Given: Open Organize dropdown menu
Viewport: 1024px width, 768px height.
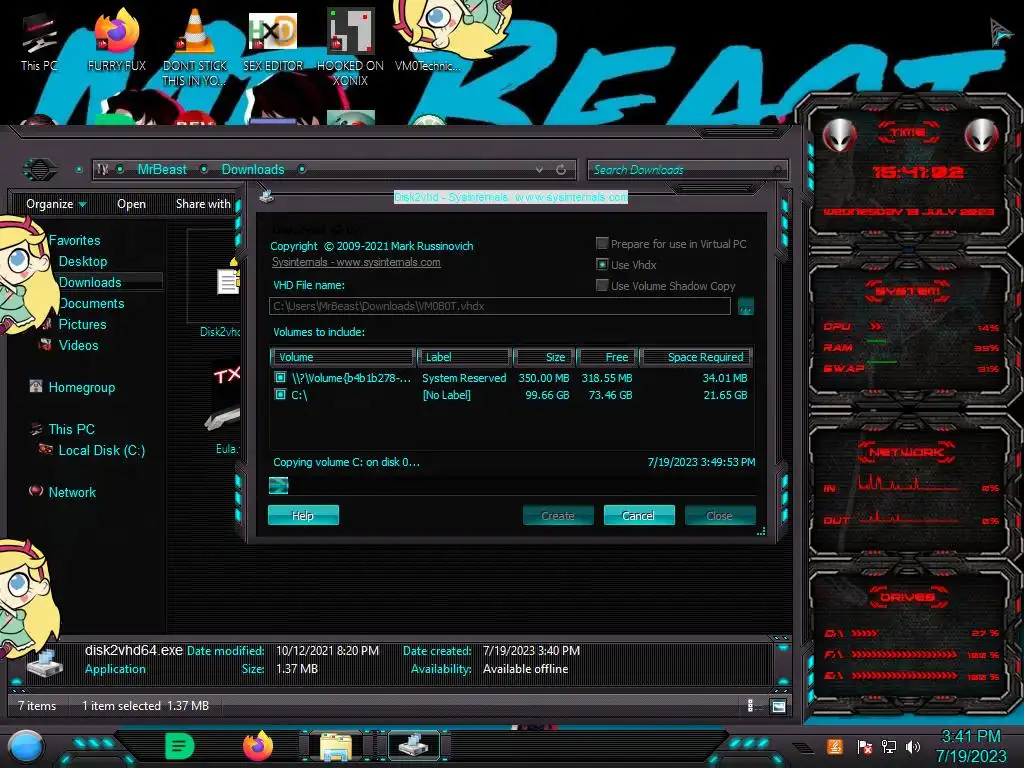Looking at the screenshot, I should (56, 204).
